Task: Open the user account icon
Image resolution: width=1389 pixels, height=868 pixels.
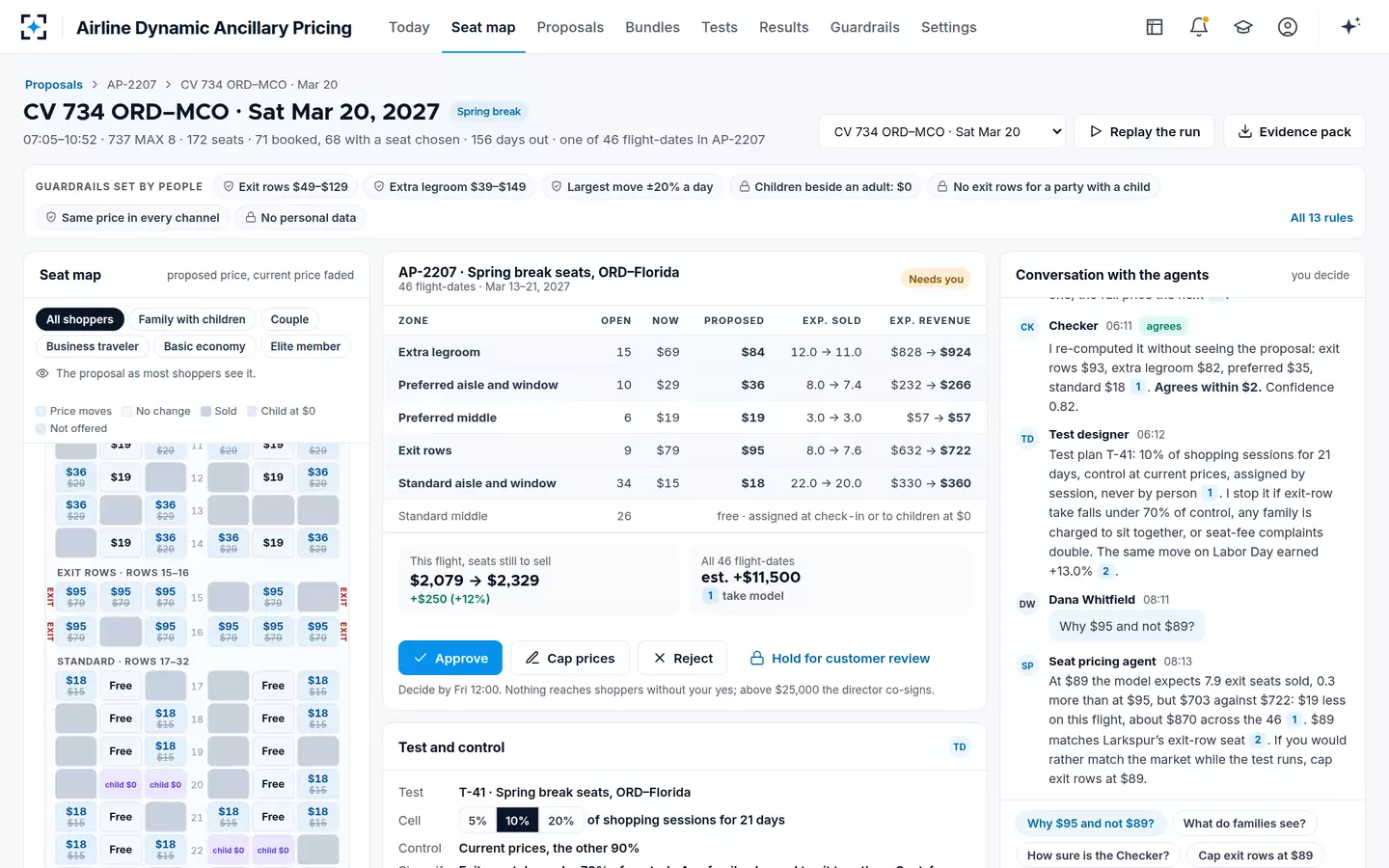Action: 1288,27
